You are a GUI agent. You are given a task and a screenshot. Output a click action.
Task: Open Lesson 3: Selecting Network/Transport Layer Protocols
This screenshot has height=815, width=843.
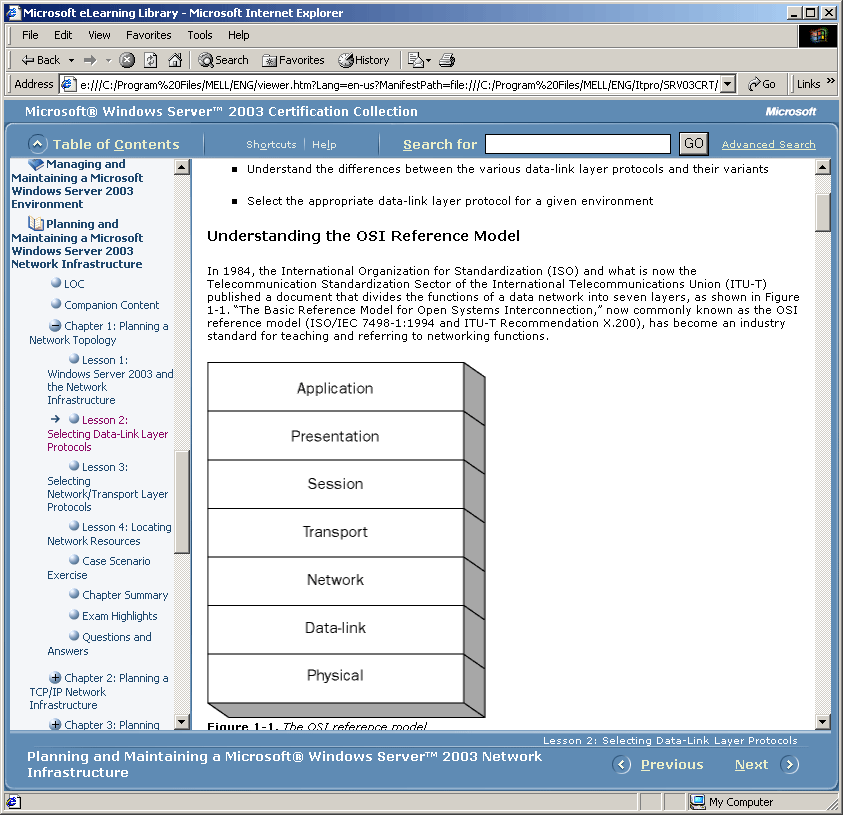(x=108, y=487)
